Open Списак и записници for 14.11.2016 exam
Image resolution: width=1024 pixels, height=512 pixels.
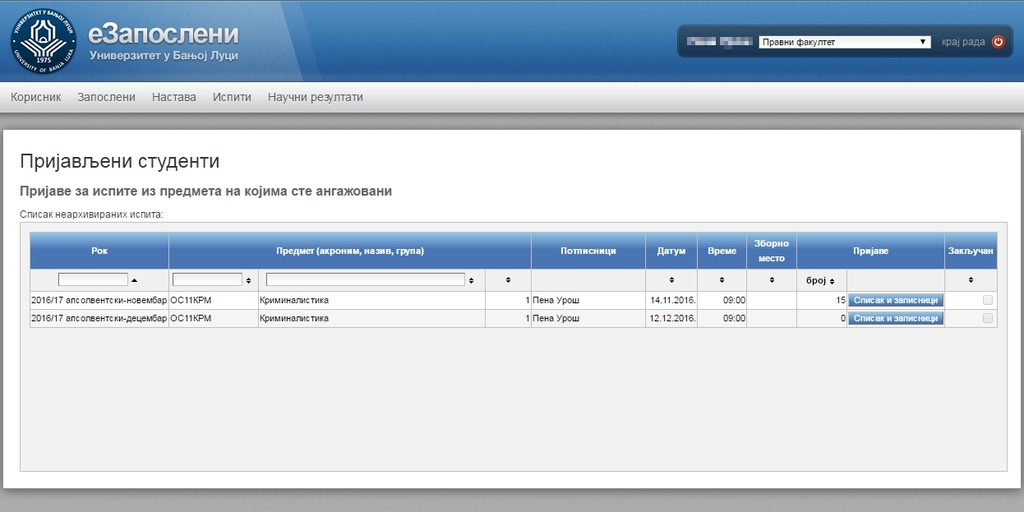pyautogui.click(x=896, y=300)
